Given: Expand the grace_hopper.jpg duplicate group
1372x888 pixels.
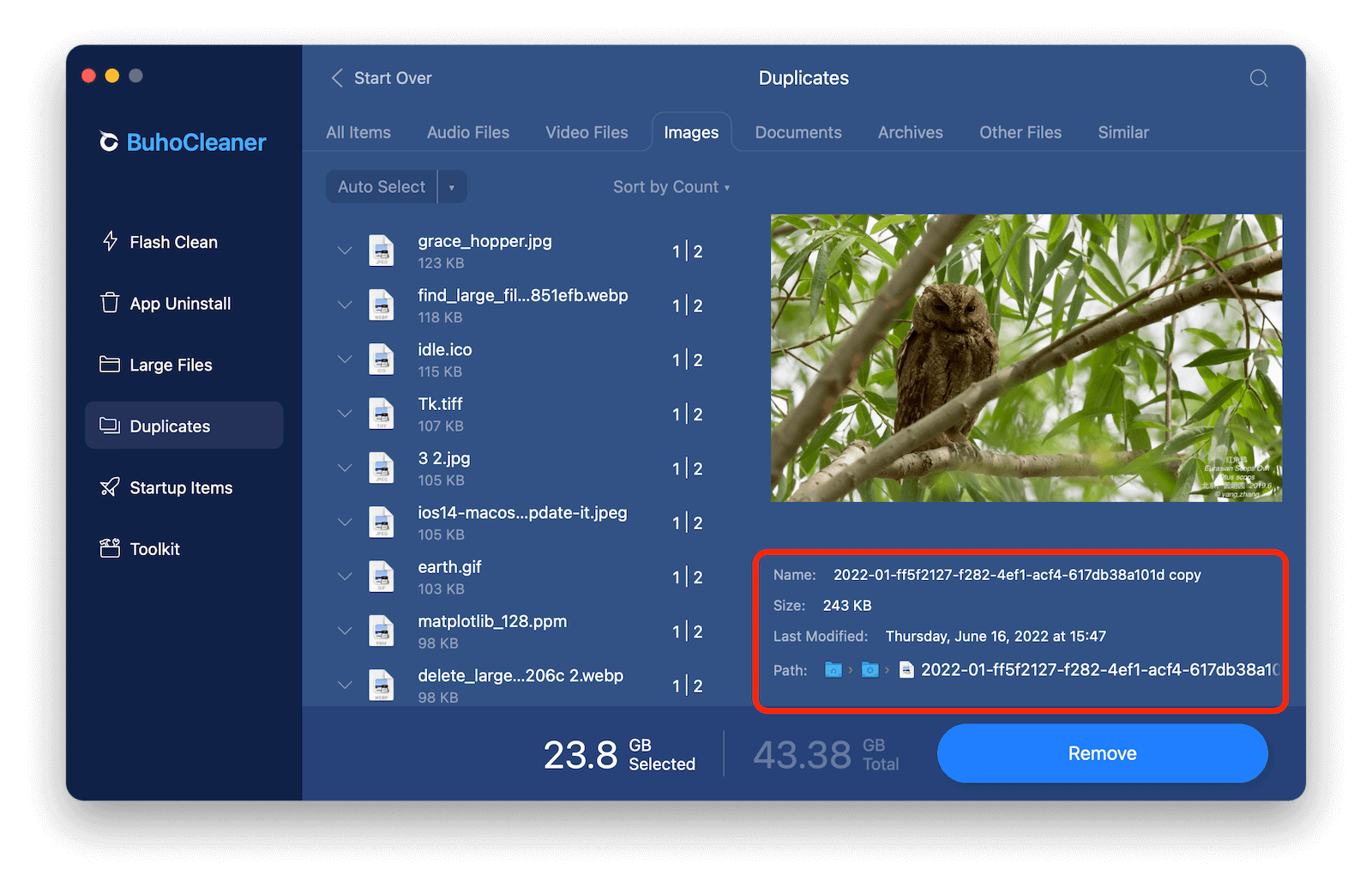Looking at the screenshot, I should (345, 251).
